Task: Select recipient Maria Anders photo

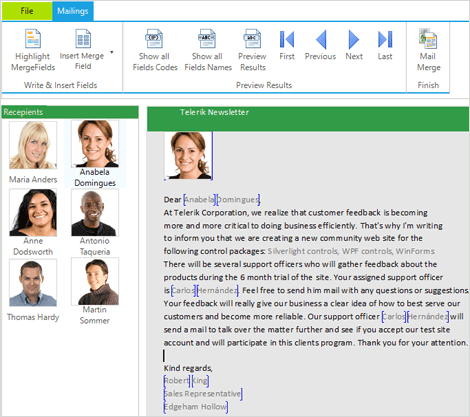Action: click(33, 145)
